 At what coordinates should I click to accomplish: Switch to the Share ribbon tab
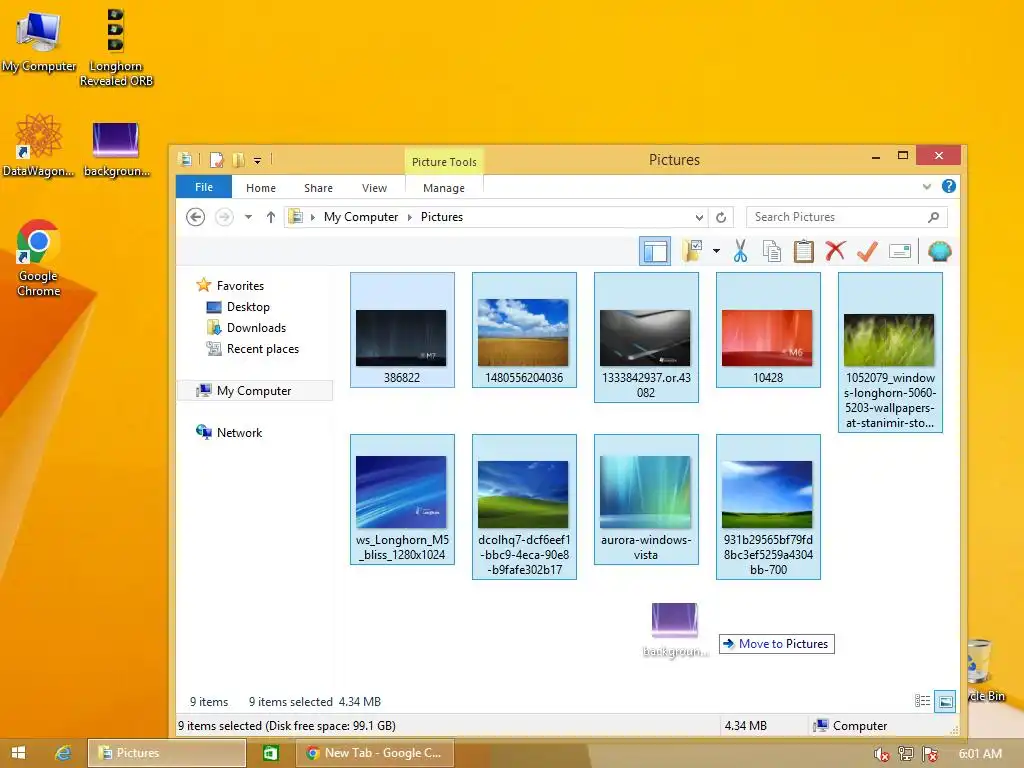point(318,187)
